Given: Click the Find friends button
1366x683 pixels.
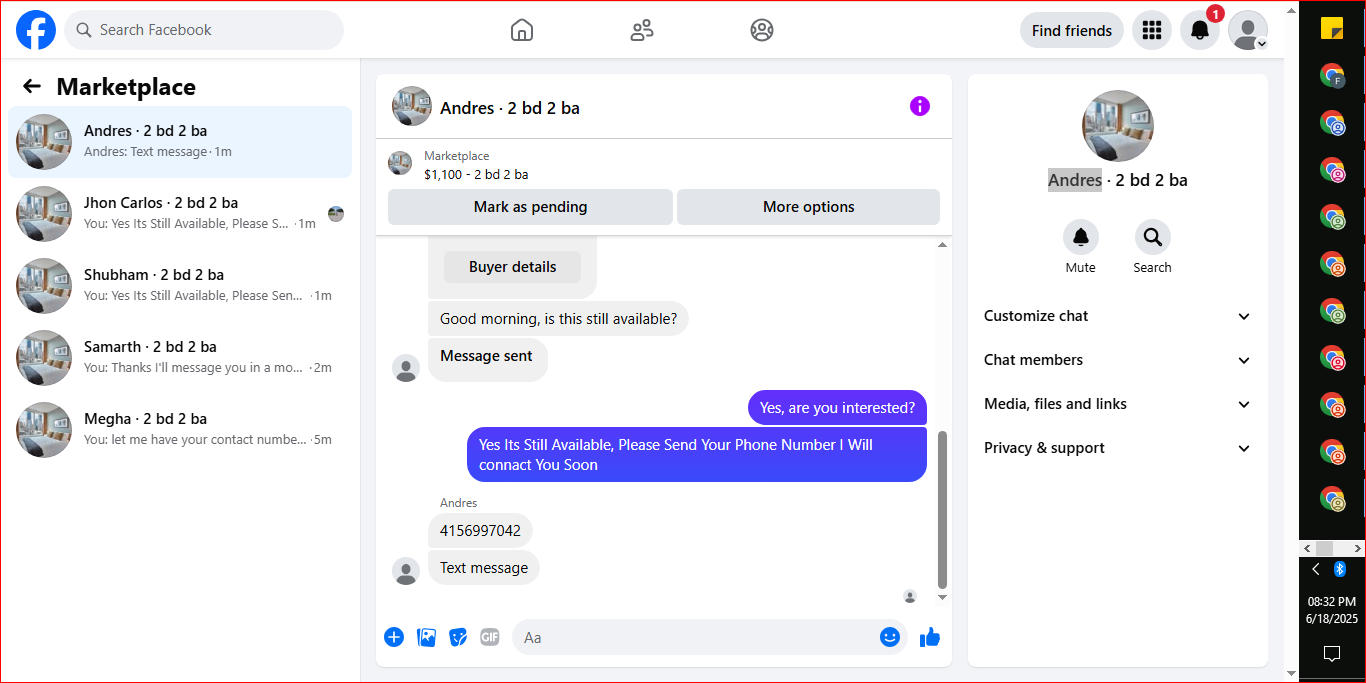Looking at the screenshot, I should pyautogui.click(x=1072, y=30).
